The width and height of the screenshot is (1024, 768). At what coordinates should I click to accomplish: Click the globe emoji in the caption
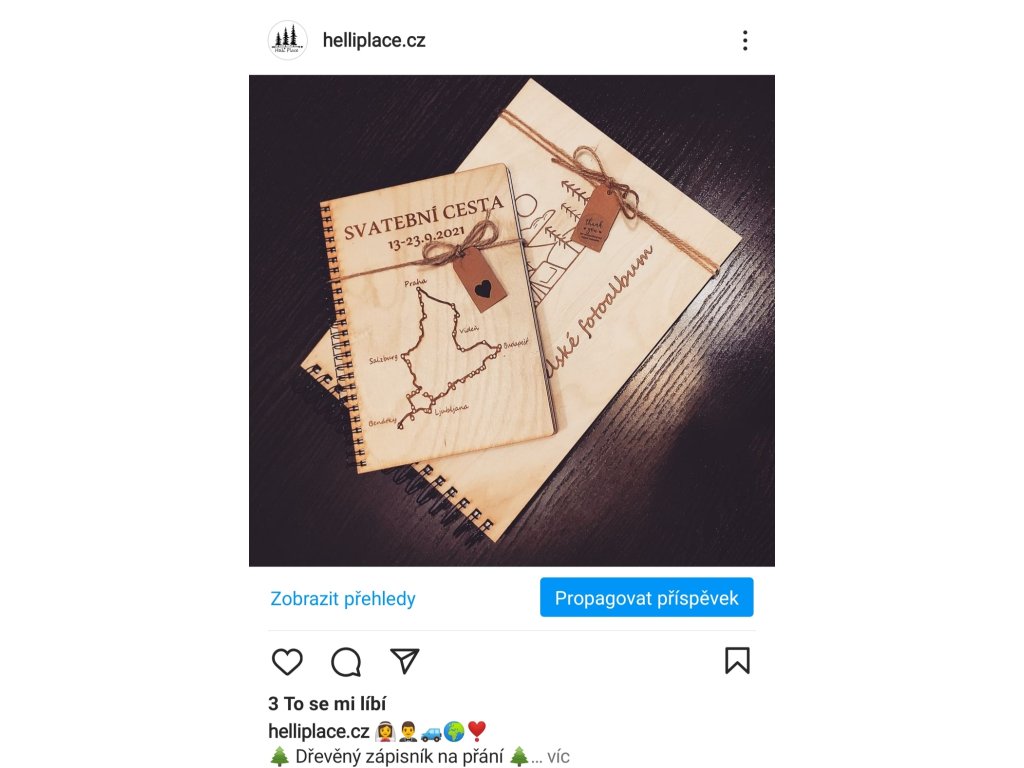[454, 731]
